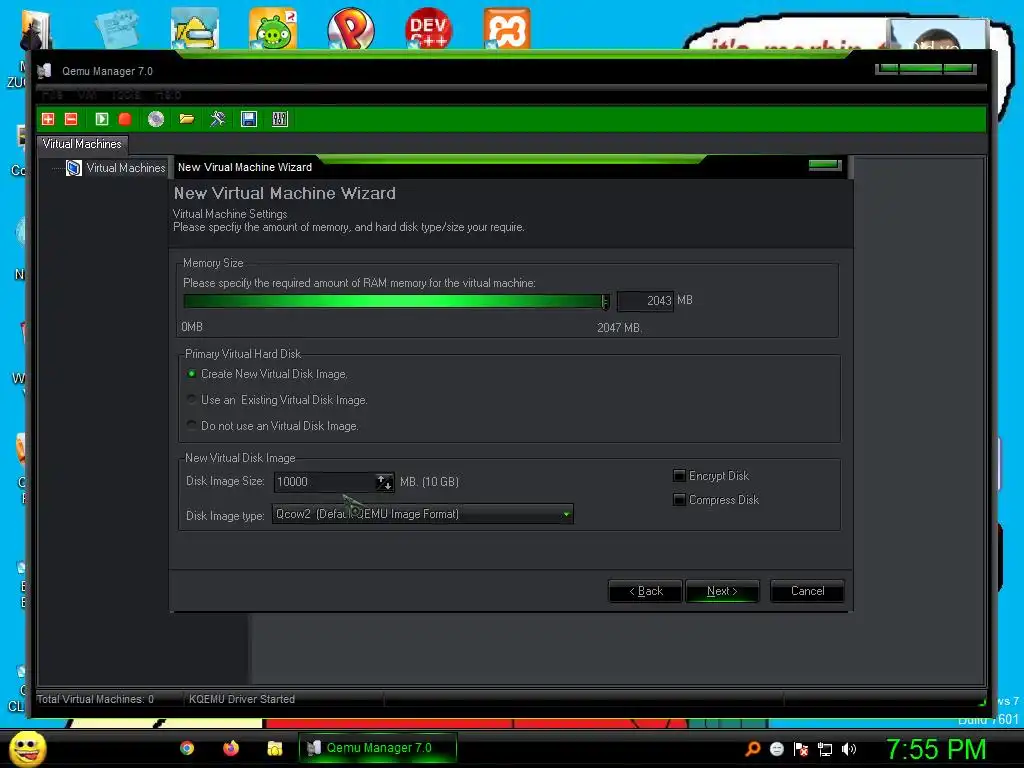
Task: Open the green pig game desktop icon
Action: [x=273, y=28]
